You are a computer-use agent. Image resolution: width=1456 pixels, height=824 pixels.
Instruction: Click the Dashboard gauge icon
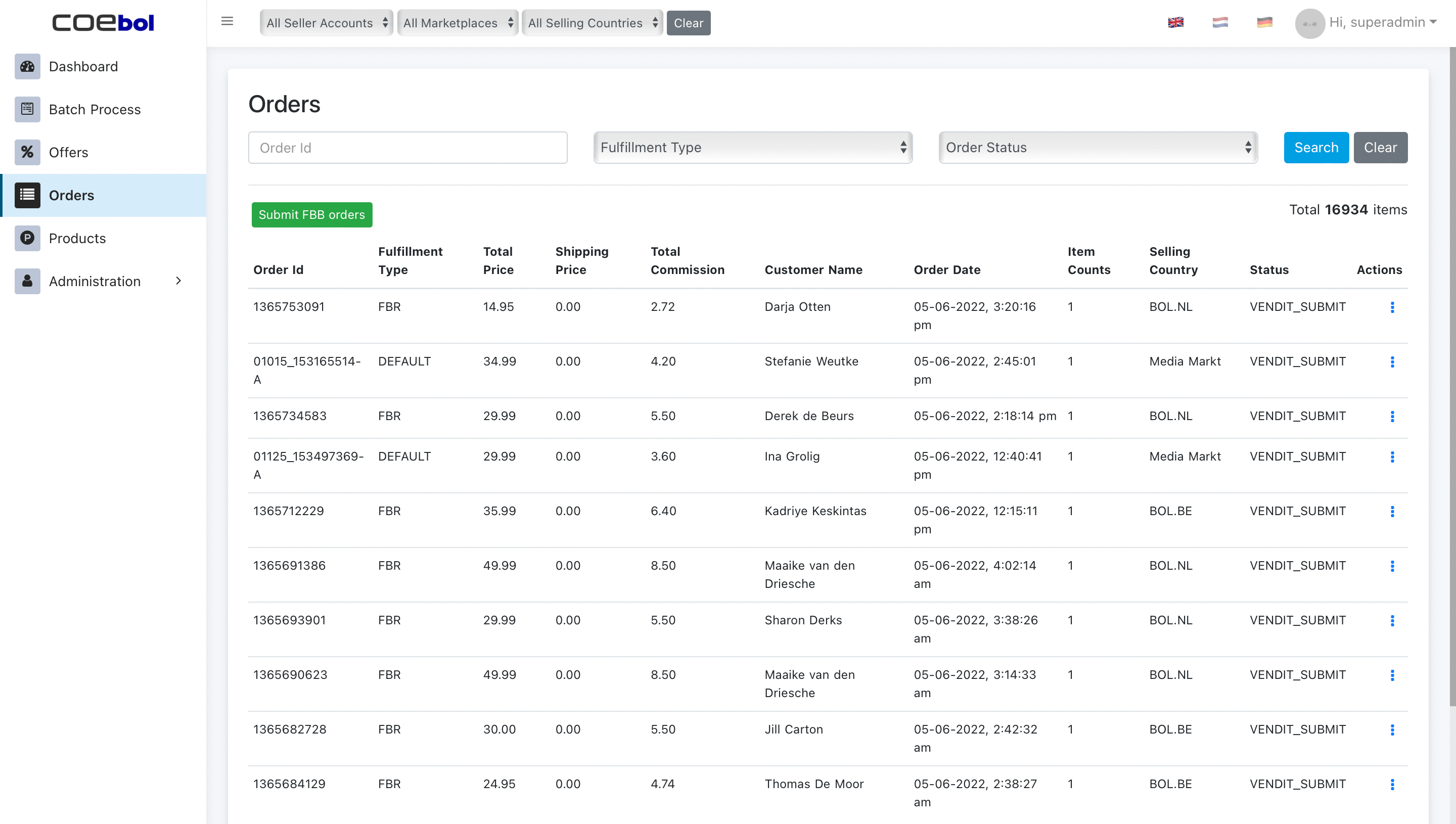click(27, 66)
